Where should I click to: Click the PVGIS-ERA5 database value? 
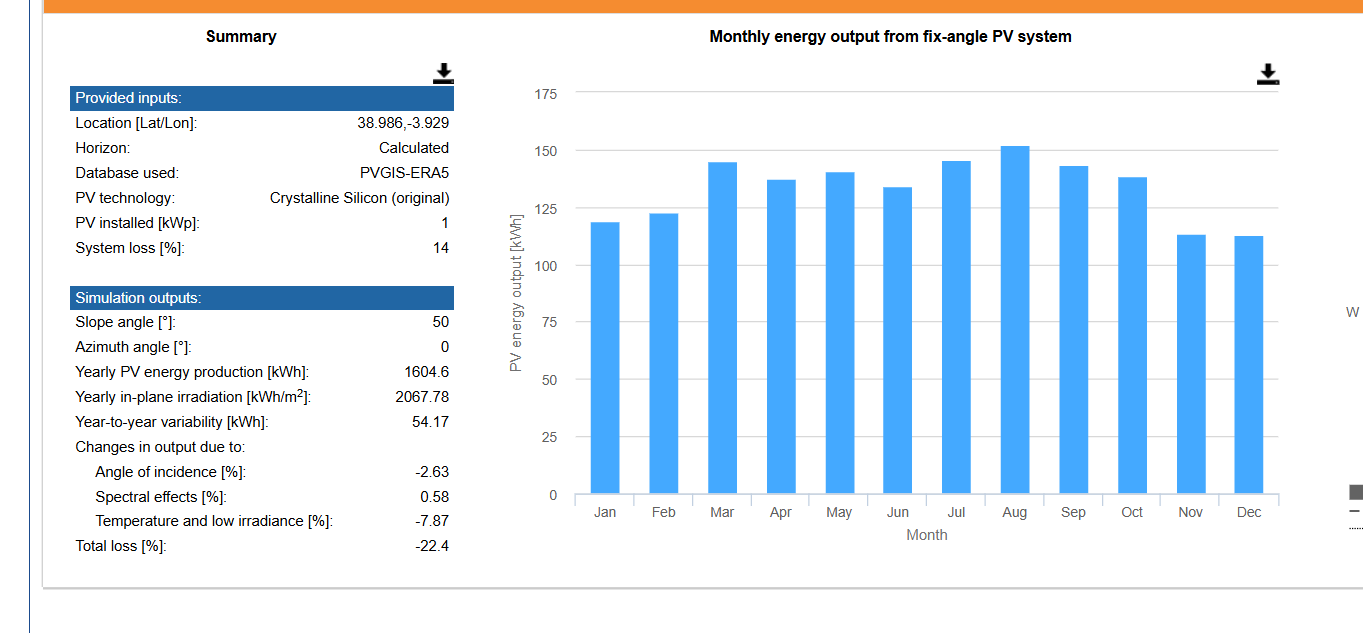coord(404,173)
